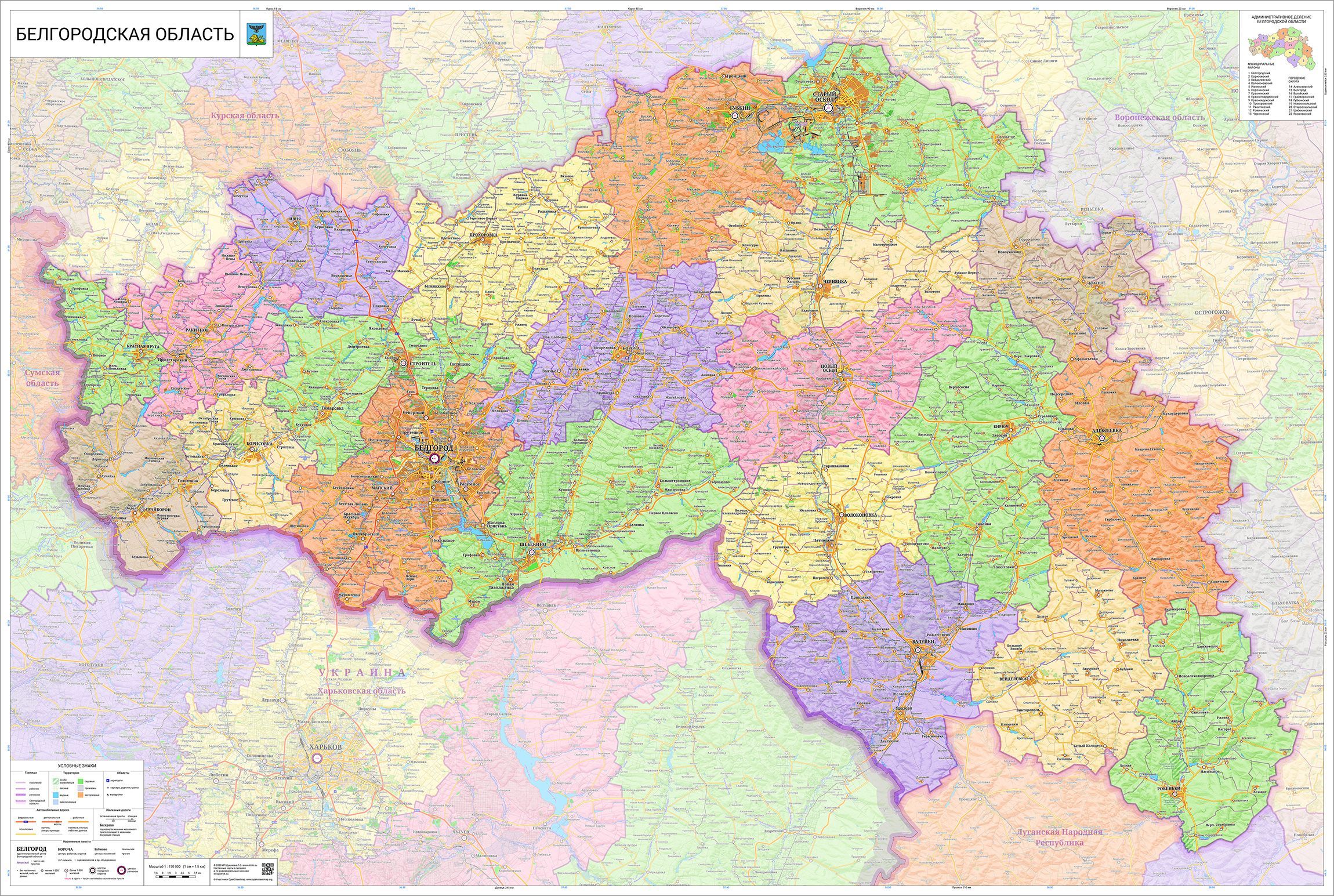Screen dimensions: 1334x896
Task: Click '22 Яковлевский' in the inset list
Action: [x=1300, y=114]
